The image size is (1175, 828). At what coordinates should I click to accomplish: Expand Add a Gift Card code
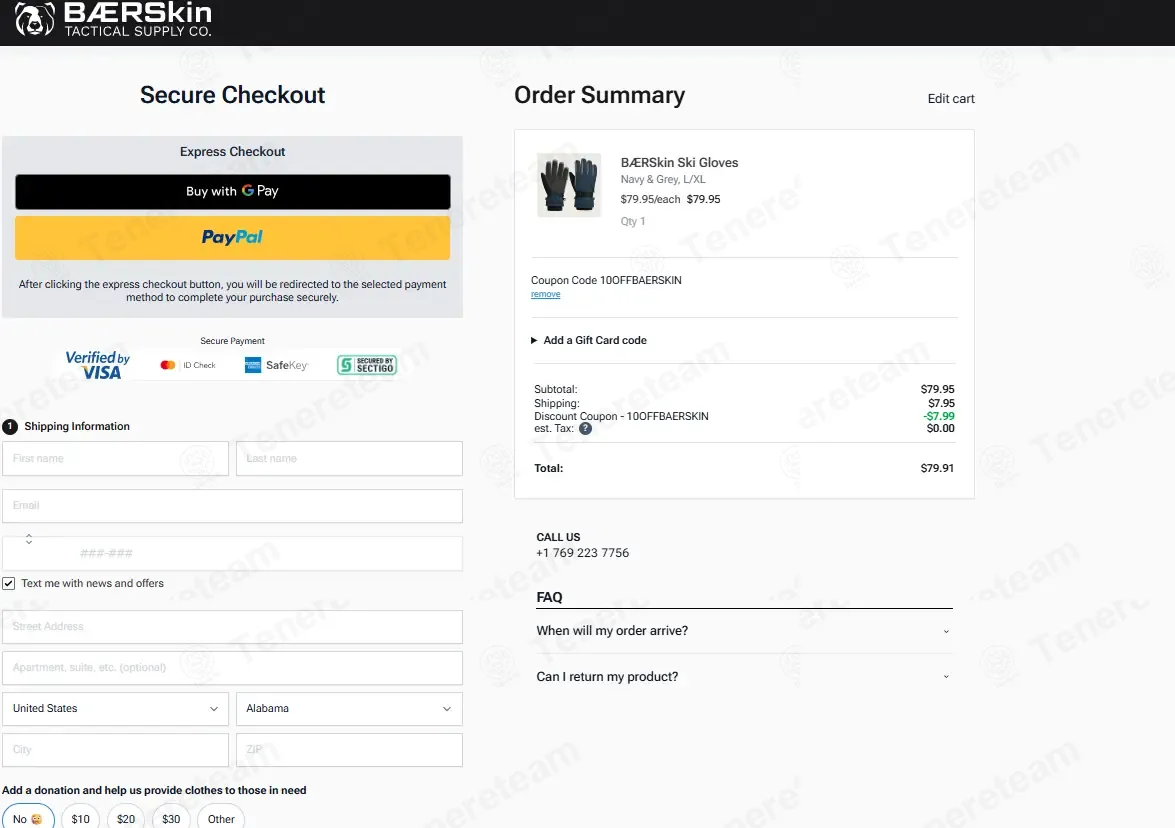tap(589, 340)
